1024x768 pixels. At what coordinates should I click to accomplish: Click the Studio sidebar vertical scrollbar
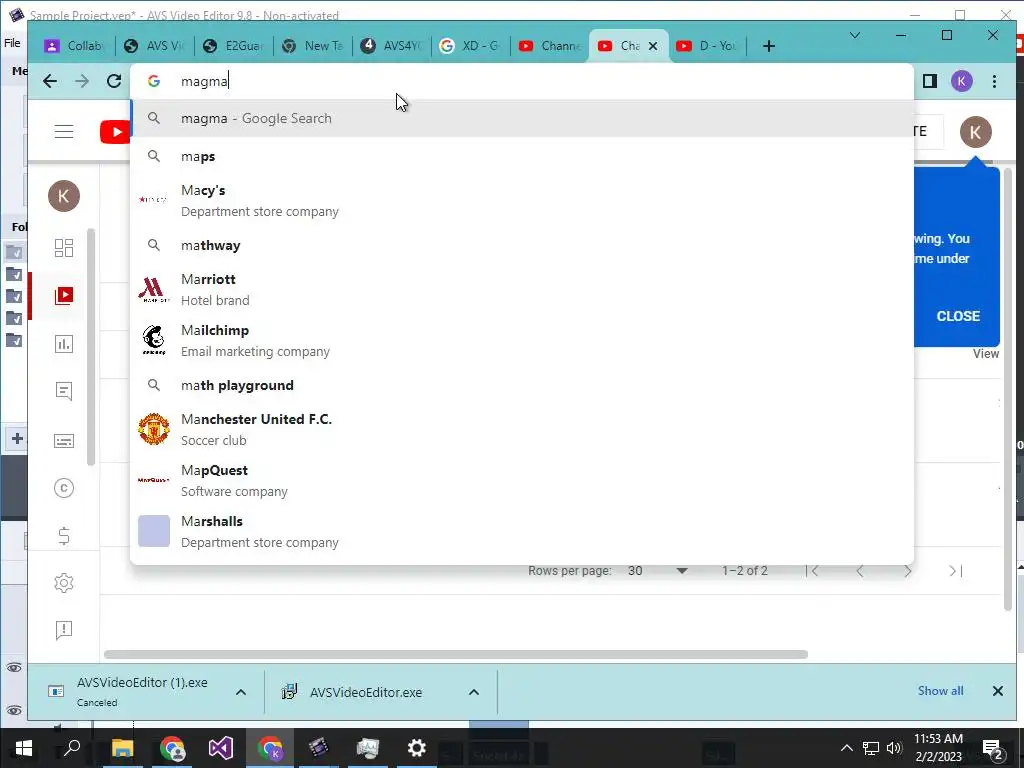91,347
